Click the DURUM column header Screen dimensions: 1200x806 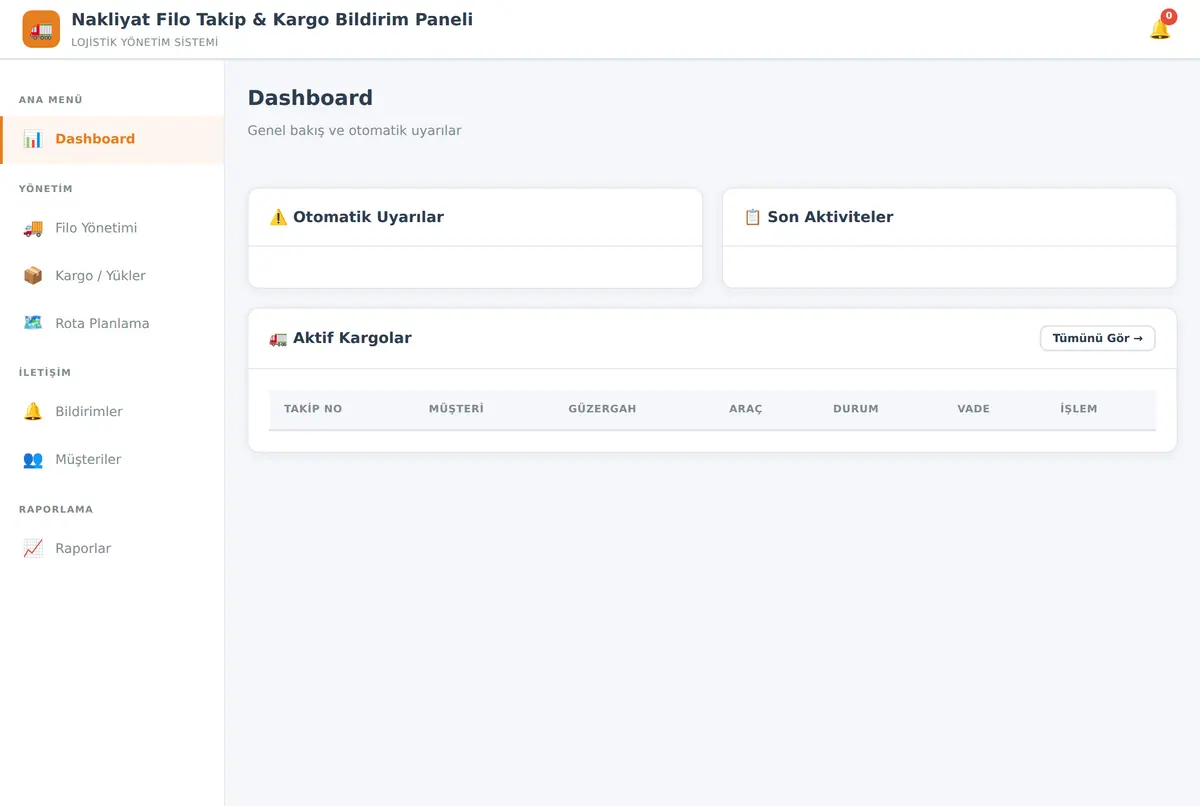coord(856,409)
